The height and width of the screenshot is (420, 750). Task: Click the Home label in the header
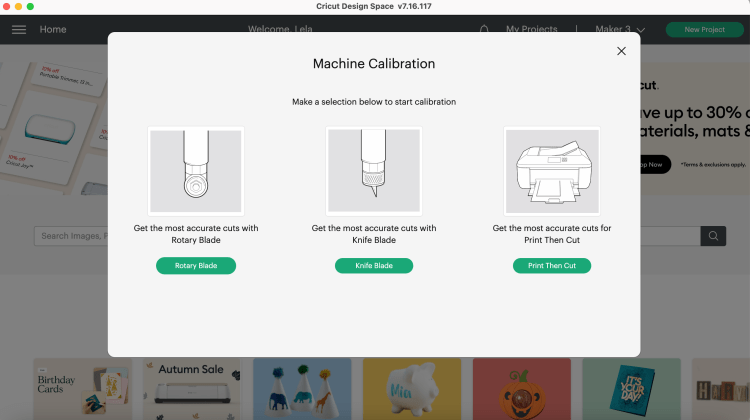[53, 30]
